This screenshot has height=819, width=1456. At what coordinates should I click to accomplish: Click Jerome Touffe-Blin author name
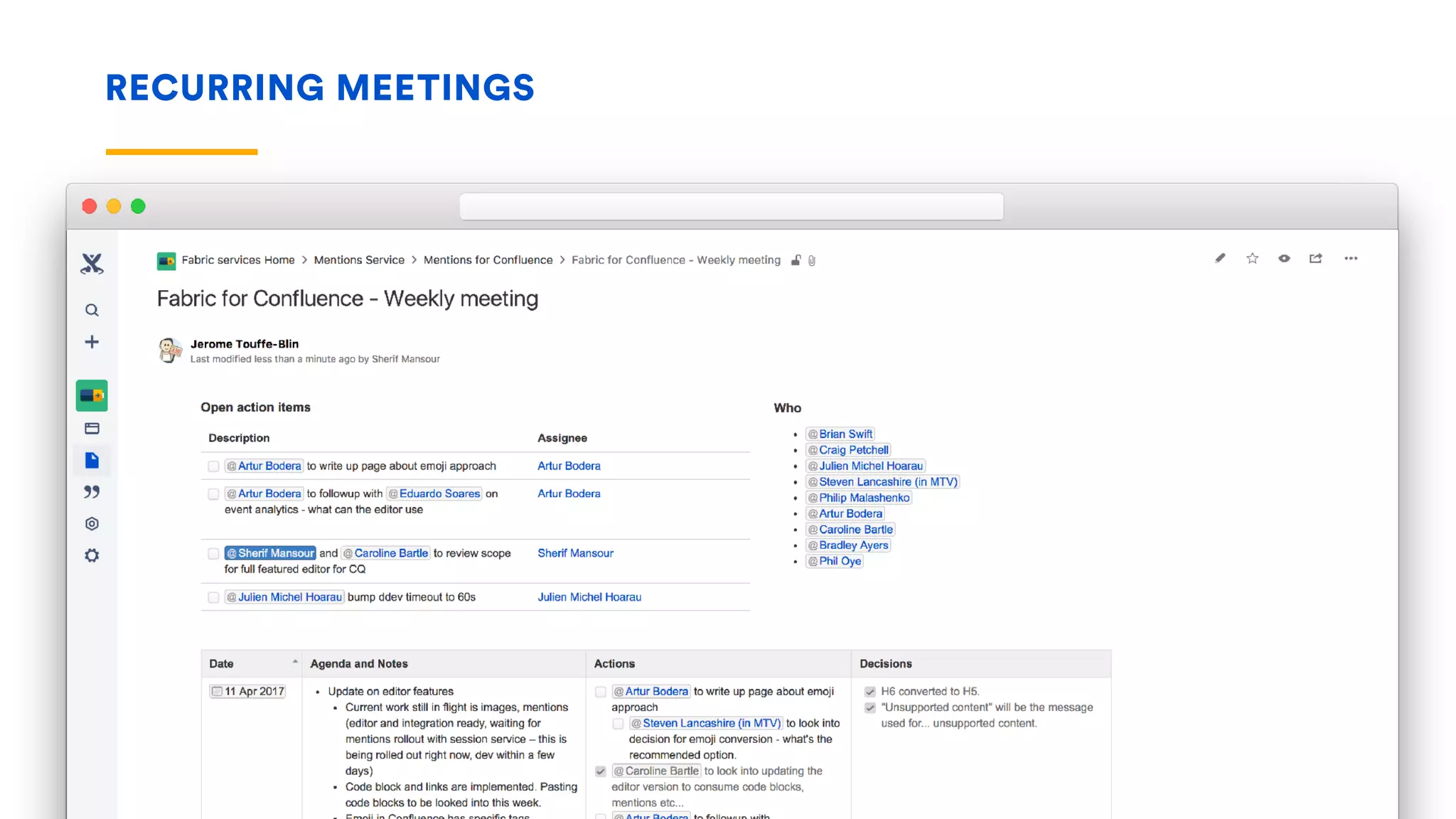[245, 344]
